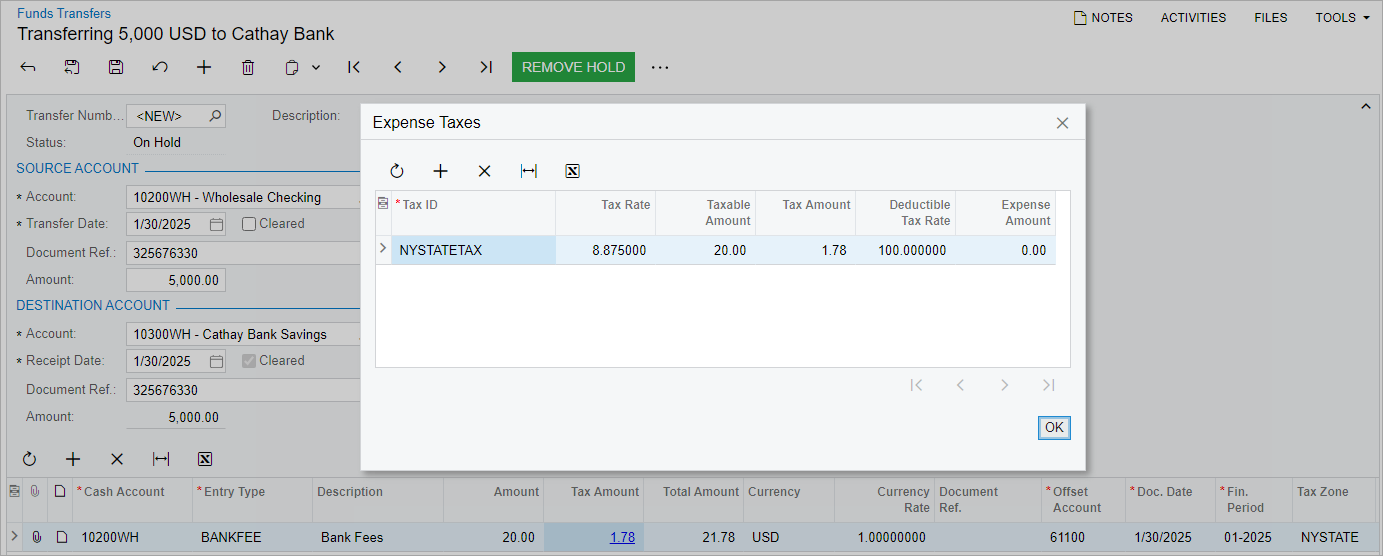Open the 1.78 tax amount link
Image resolution: width=1383 pixels, height=556 pixels.
click(x=622, y=537)
